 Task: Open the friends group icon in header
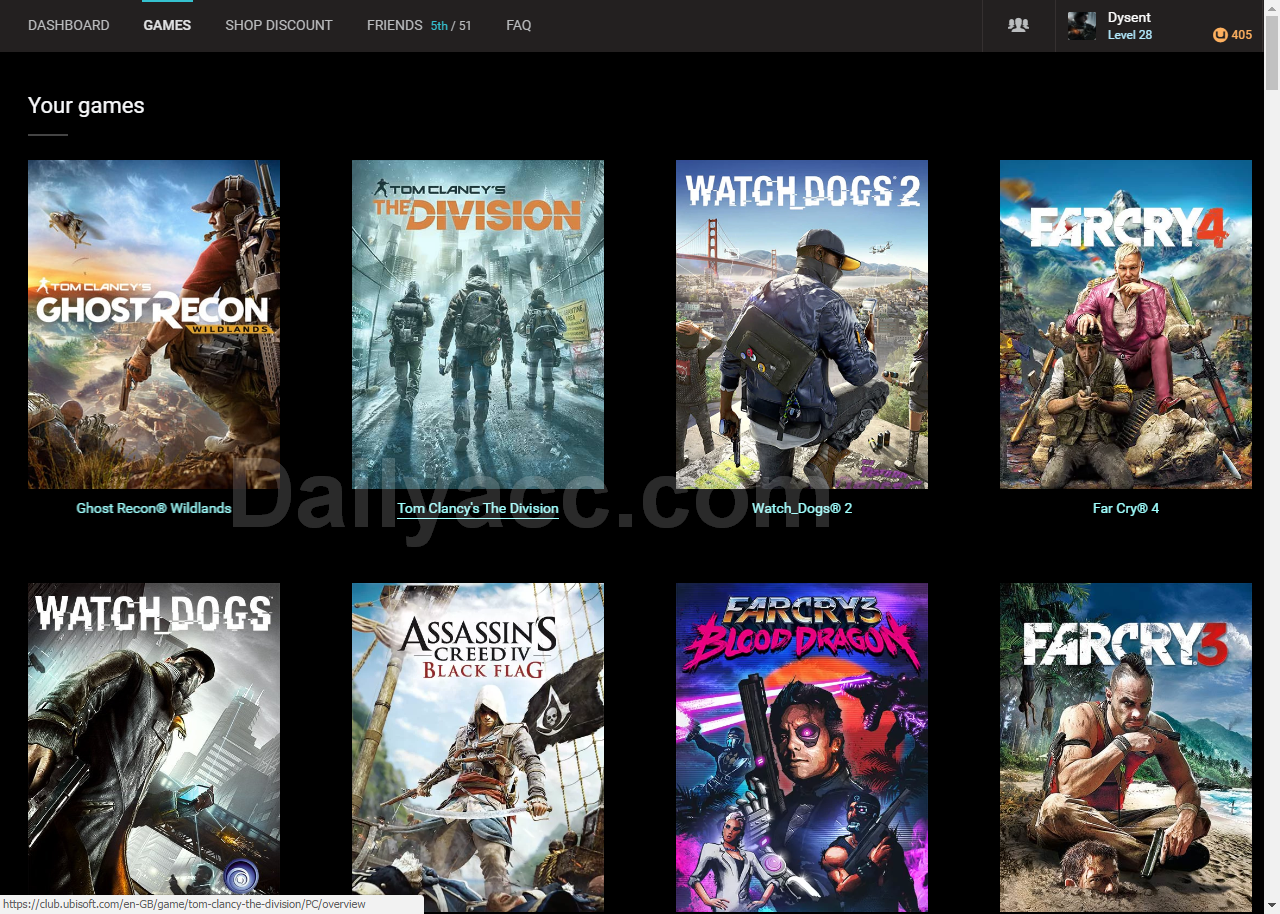tap(1018, 25)
